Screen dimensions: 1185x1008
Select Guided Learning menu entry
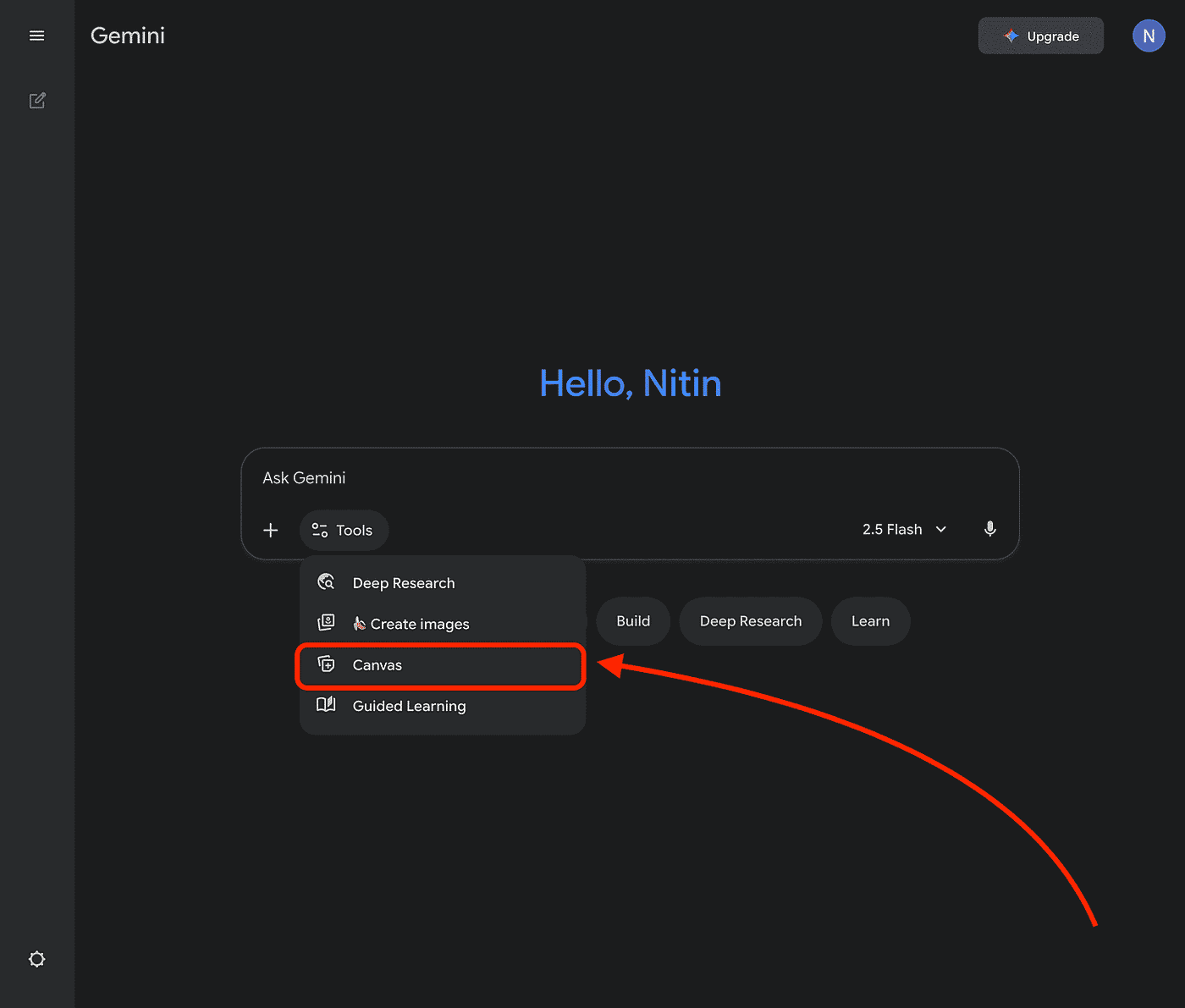coord(409,706)
